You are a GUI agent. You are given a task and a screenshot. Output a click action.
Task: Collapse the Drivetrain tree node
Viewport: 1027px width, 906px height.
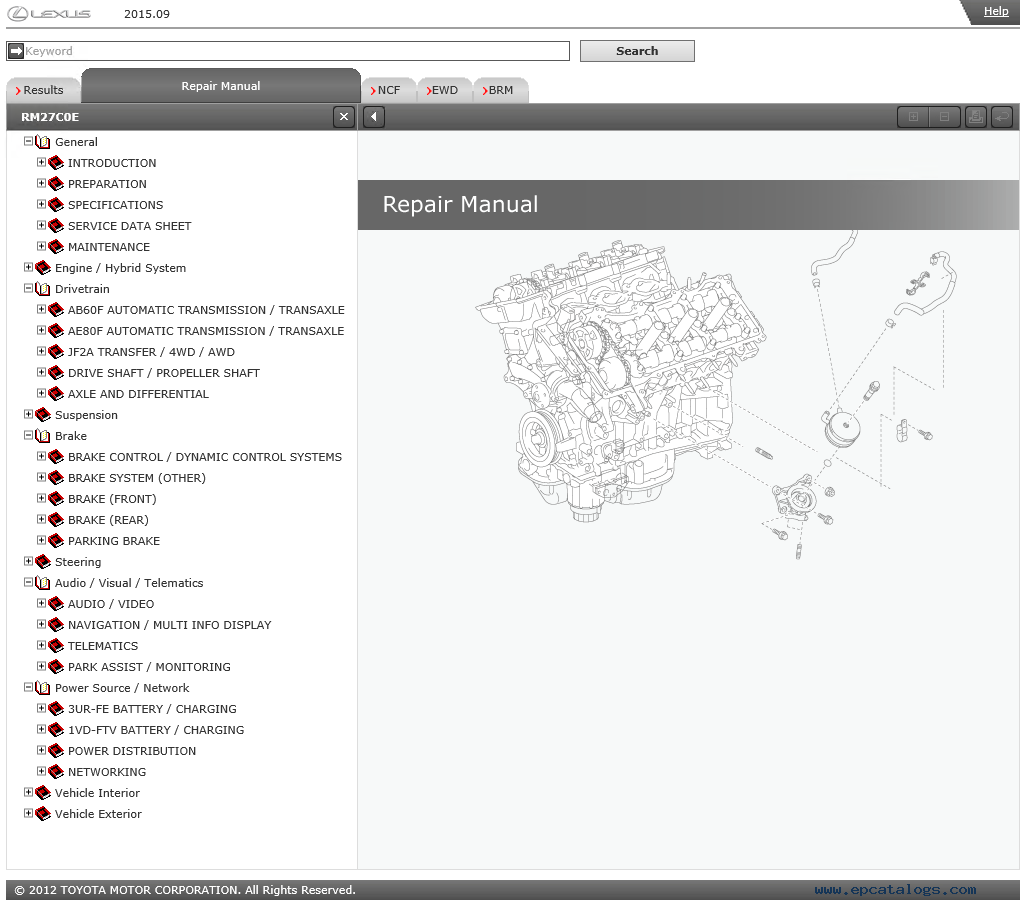tap(28, 288)
